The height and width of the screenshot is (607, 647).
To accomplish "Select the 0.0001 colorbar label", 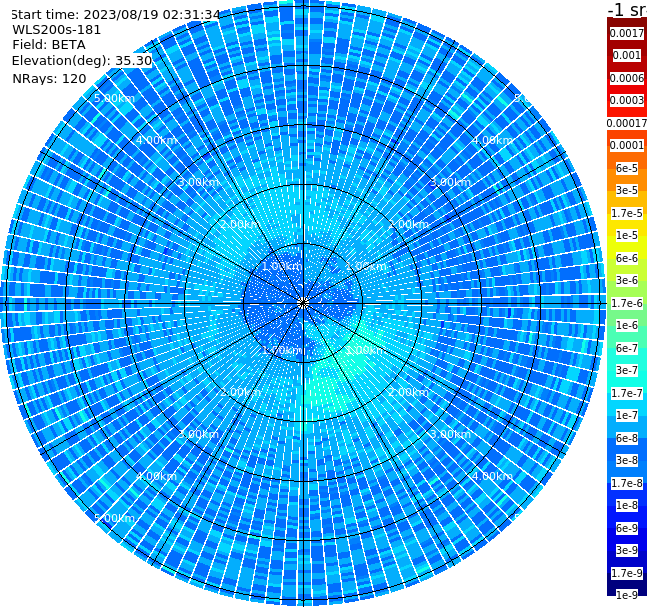I will click(x=627, y=145).
